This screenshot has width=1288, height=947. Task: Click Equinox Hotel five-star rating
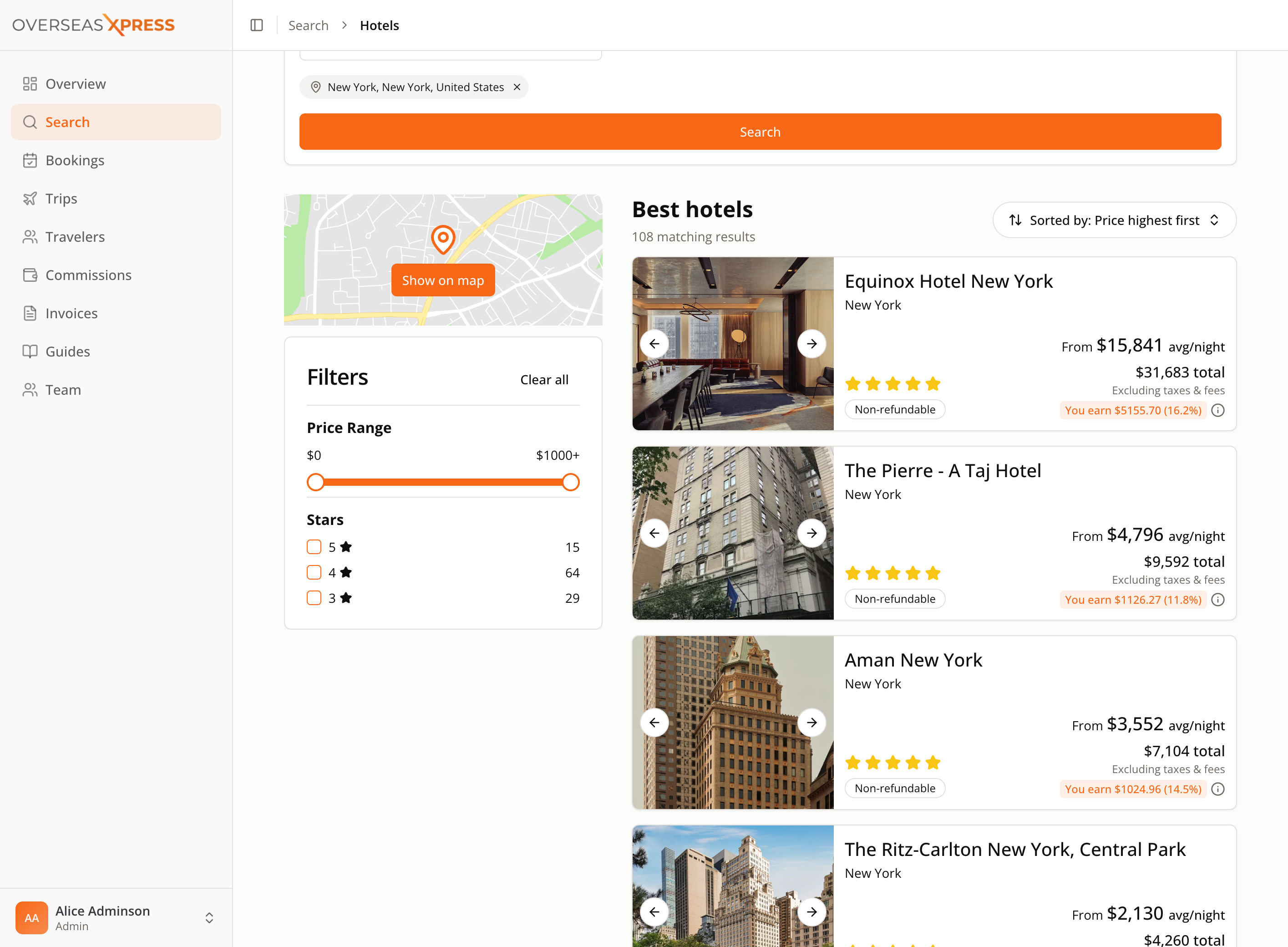point(892,383)
